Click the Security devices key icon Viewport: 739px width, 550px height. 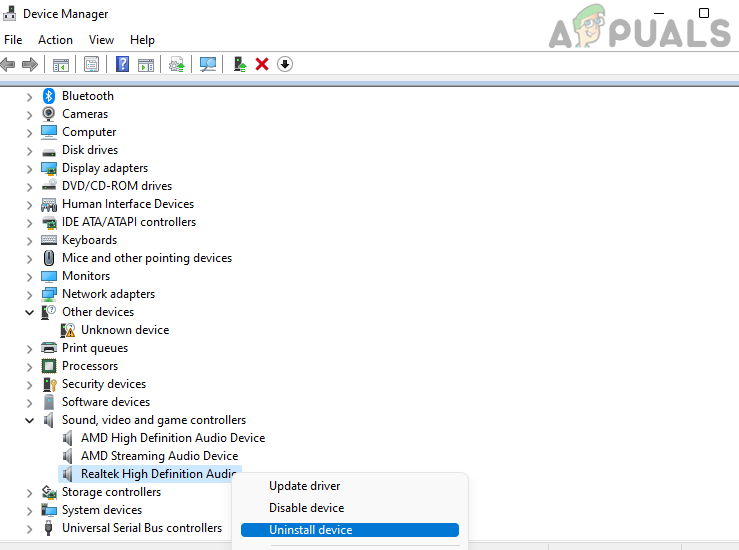point(49,384)
